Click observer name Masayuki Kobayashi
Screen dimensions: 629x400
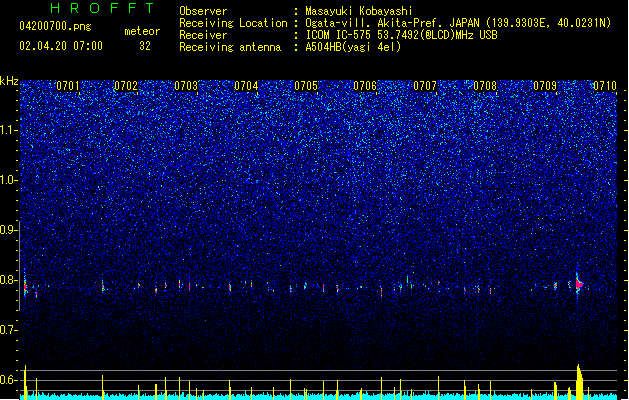click(x=359, y=11)
